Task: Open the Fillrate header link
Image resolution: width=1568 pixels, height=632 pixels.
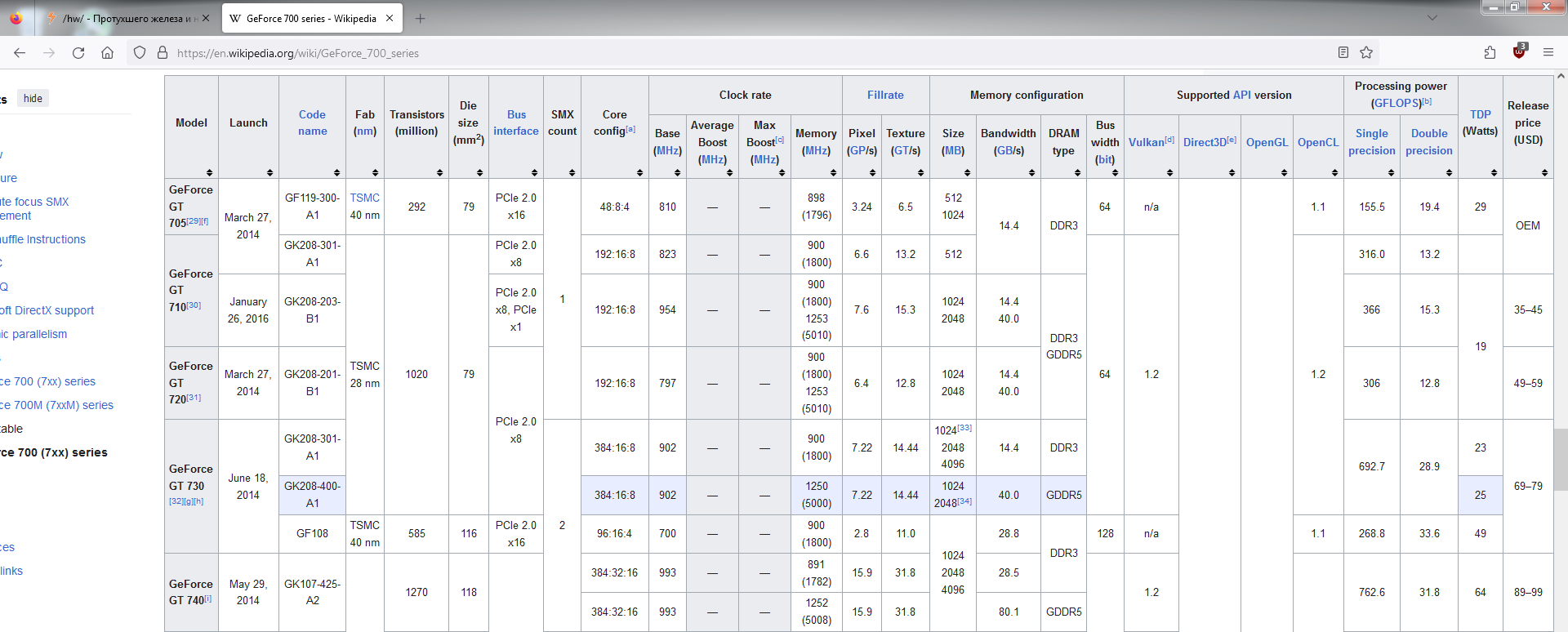Action: (885, 95)
